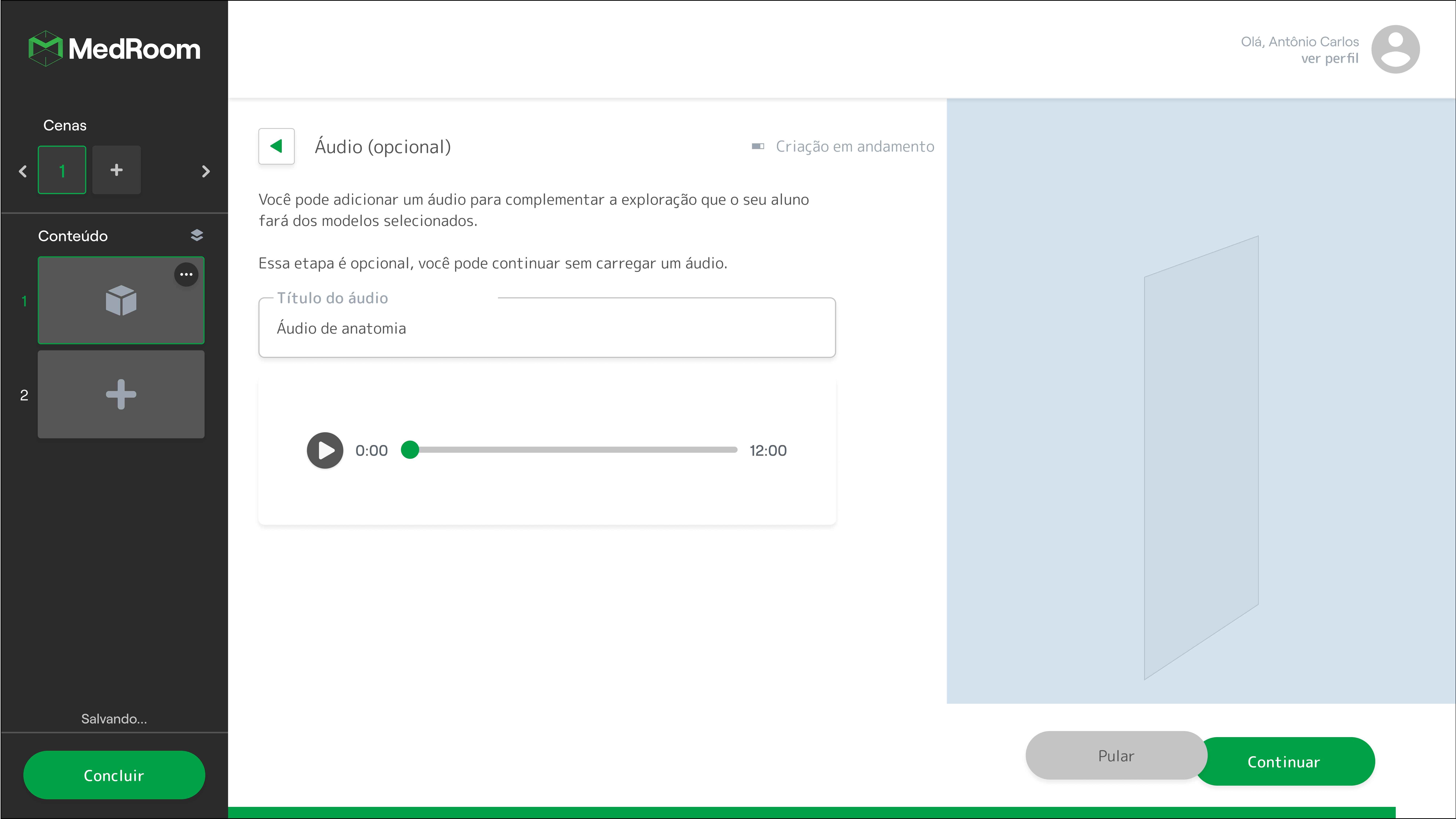This screenshot has height=819, width=1456.
Task: Select scene 1 tab
Action: (x=62, y=170)
